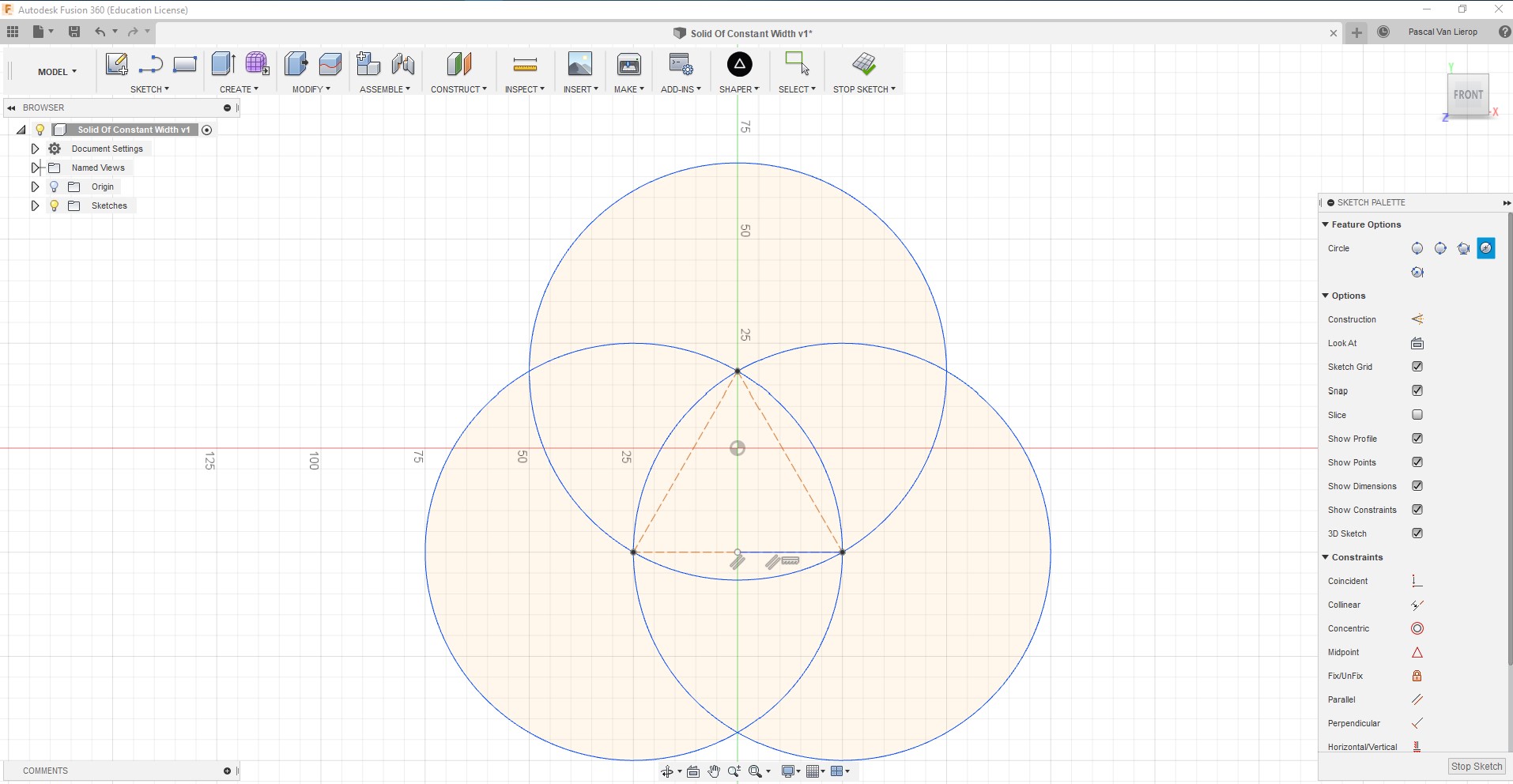Select the Rectangle sketch tool icon
The height and width of the screenshot is (784, 1513).
tap(185, 64)
